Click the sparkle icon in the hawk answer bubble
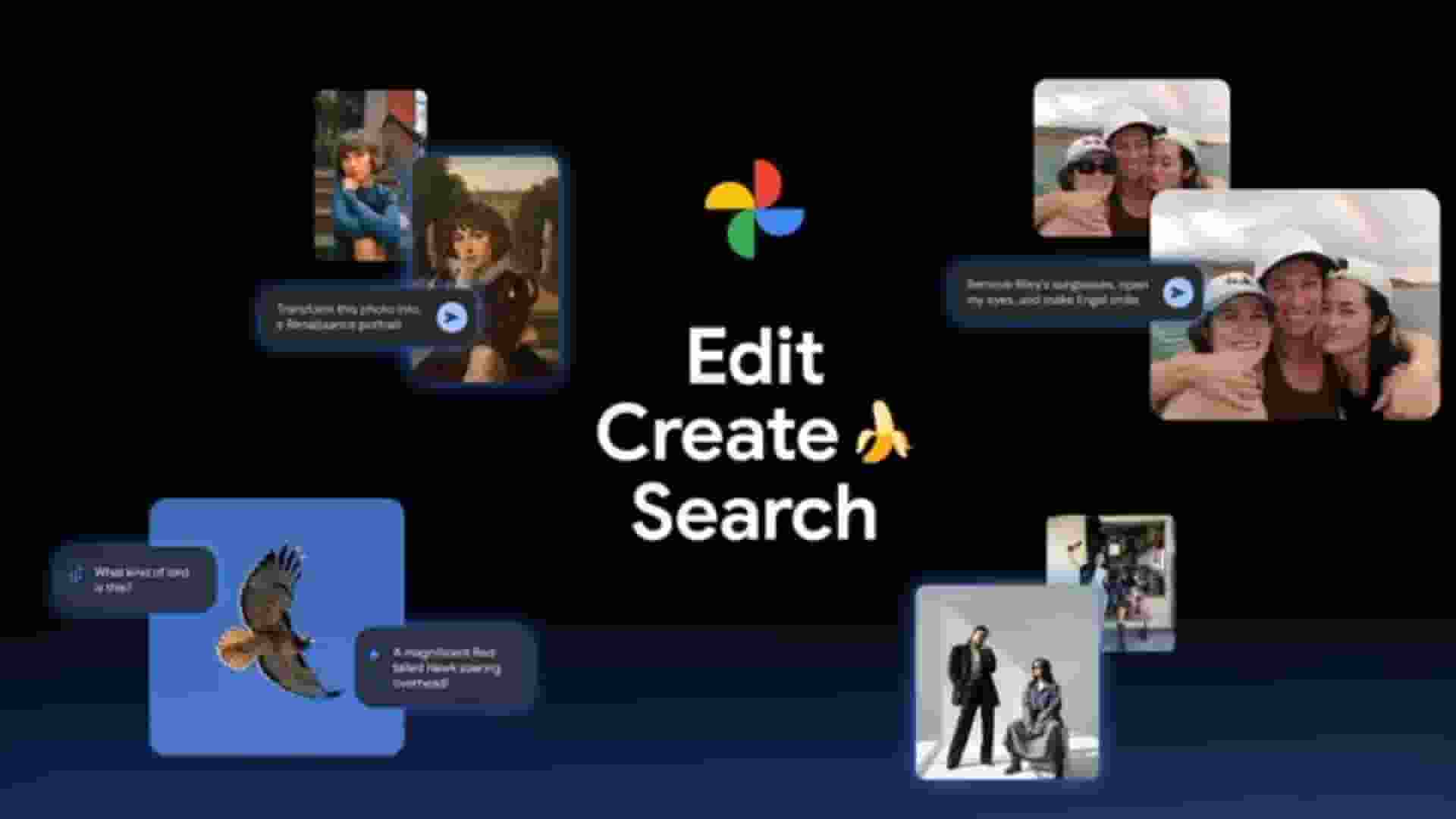1456x819 pixels. coord(375,652)
